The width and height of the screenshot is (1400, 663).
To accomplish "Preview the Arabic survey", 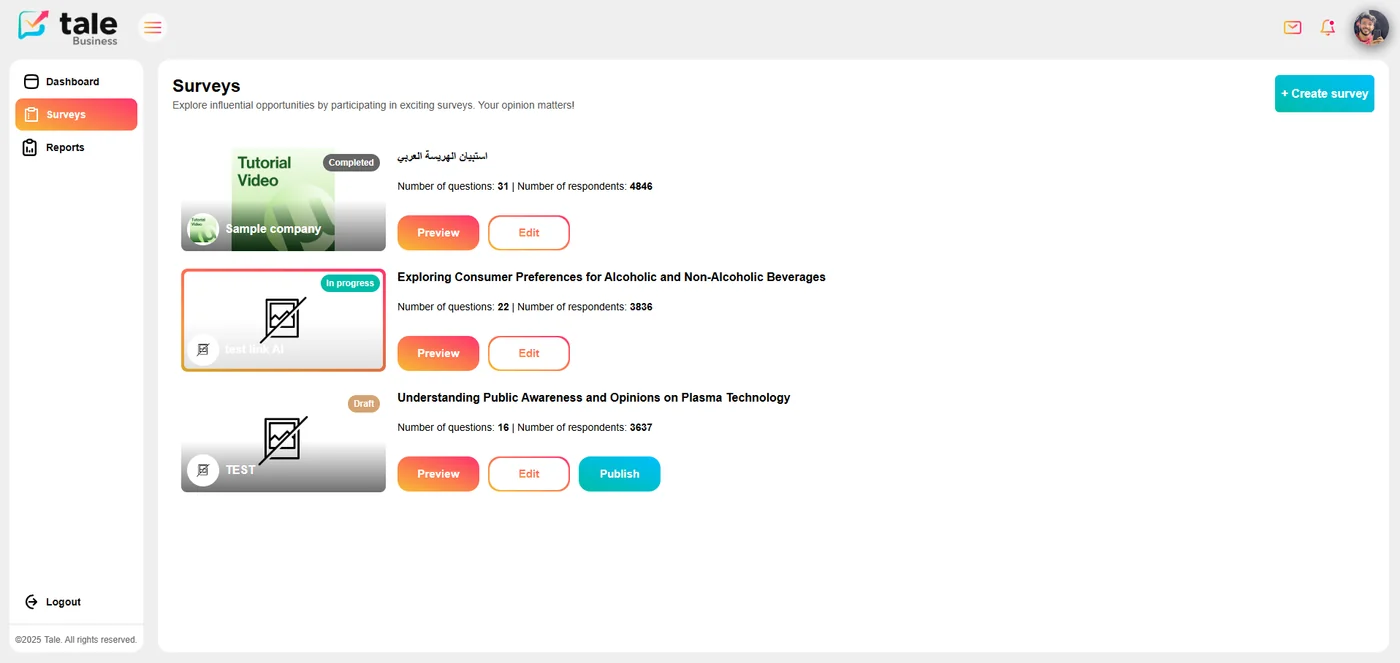I will (438, 233).
